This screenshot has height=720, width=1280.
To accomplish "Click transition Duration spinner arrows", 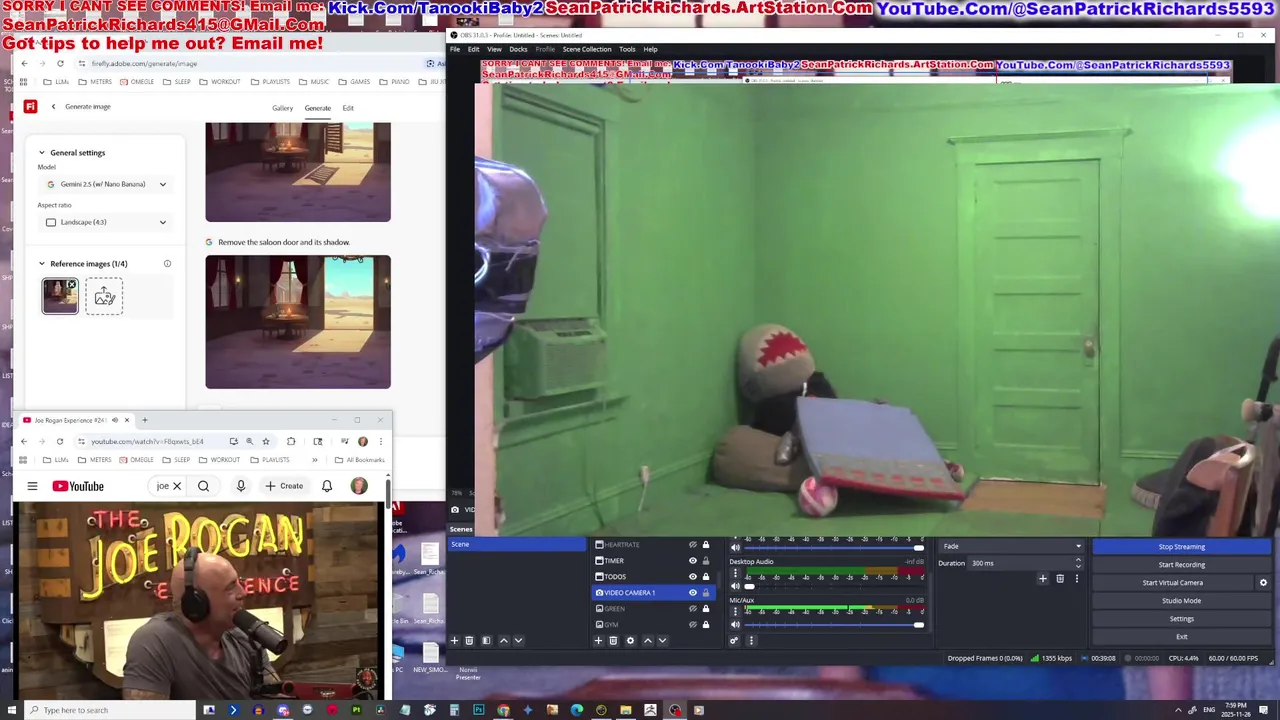I will click(1078, 563).
